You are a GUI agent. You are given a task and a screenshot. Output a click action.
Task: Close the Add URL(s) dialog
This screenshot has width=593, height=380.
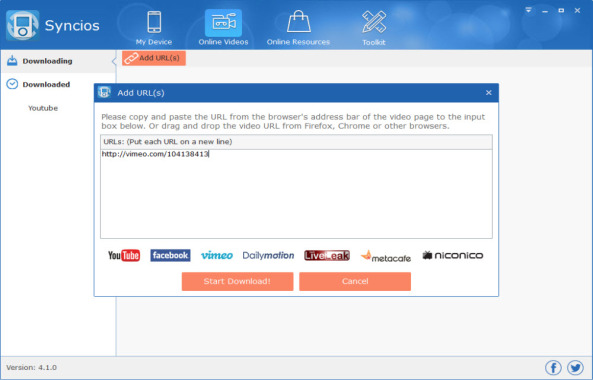[489, 93]
